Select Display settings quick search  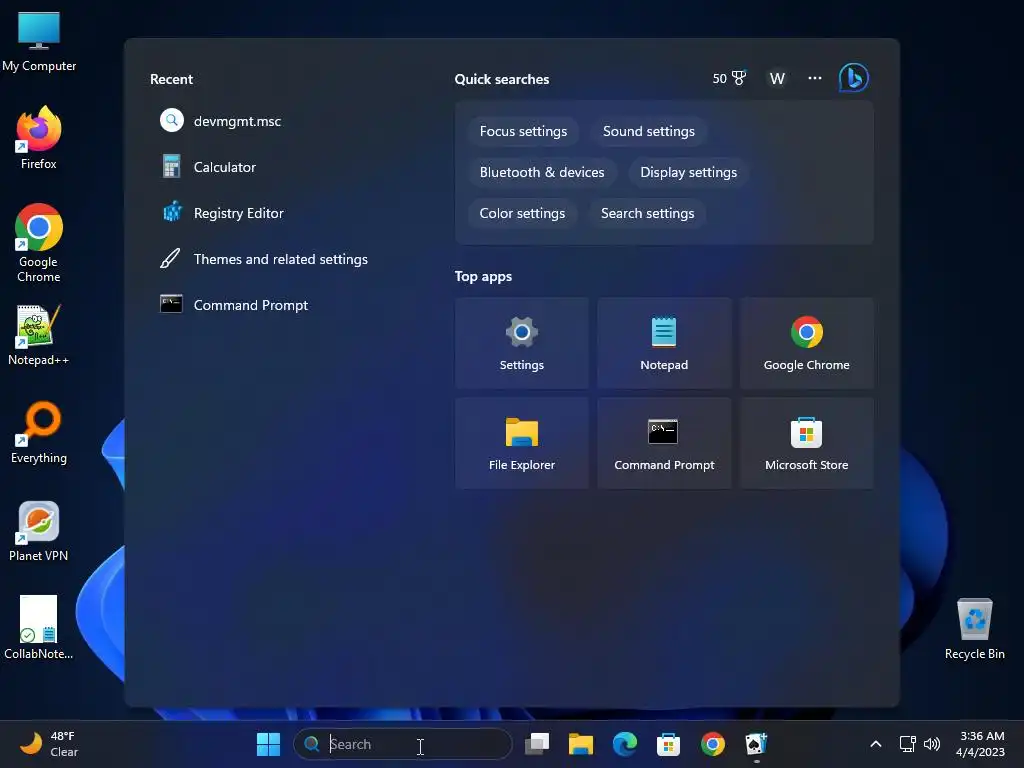[x=688, y=172]
